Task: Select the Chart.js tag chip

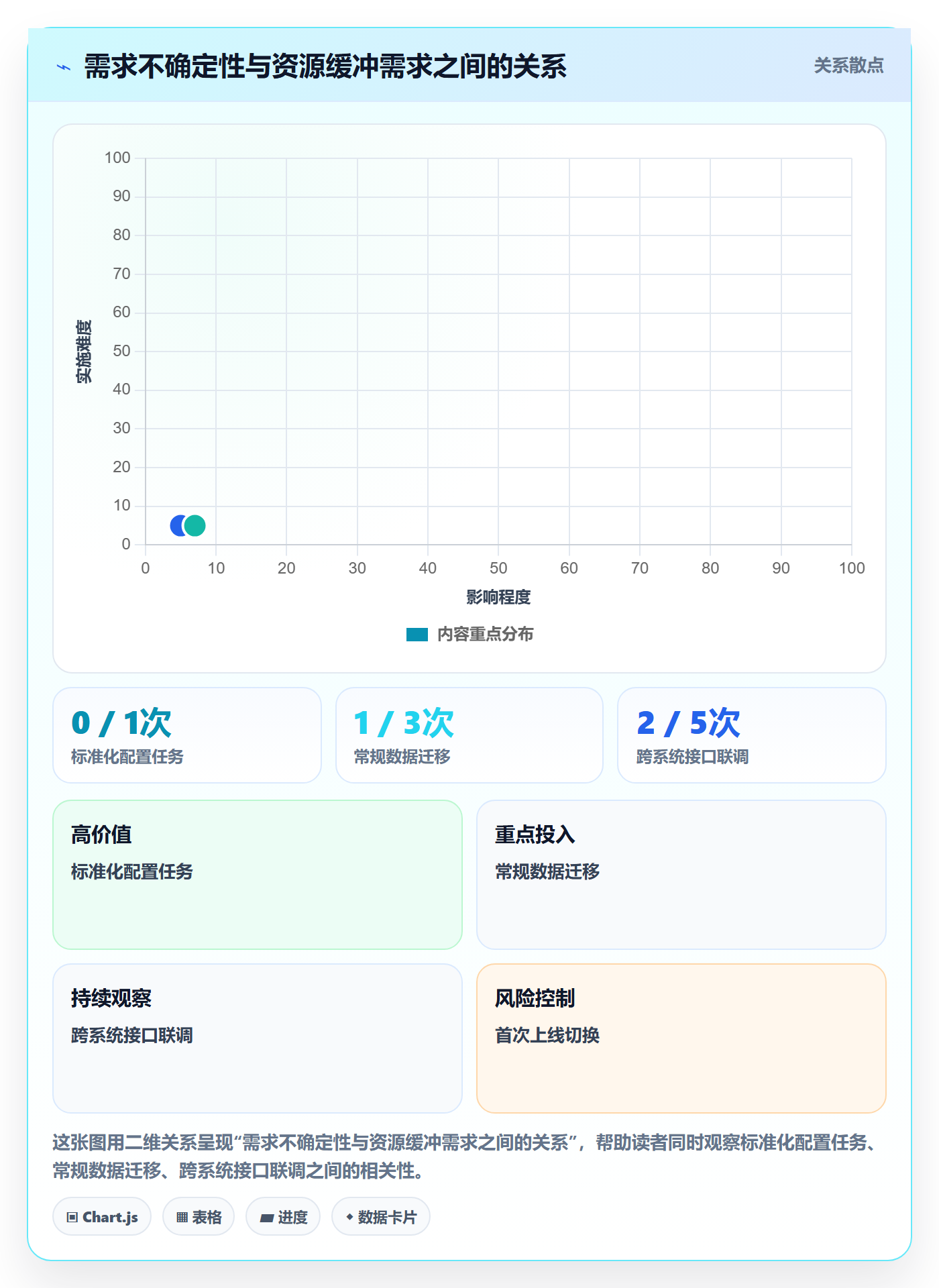Action: coord(102,1217)
